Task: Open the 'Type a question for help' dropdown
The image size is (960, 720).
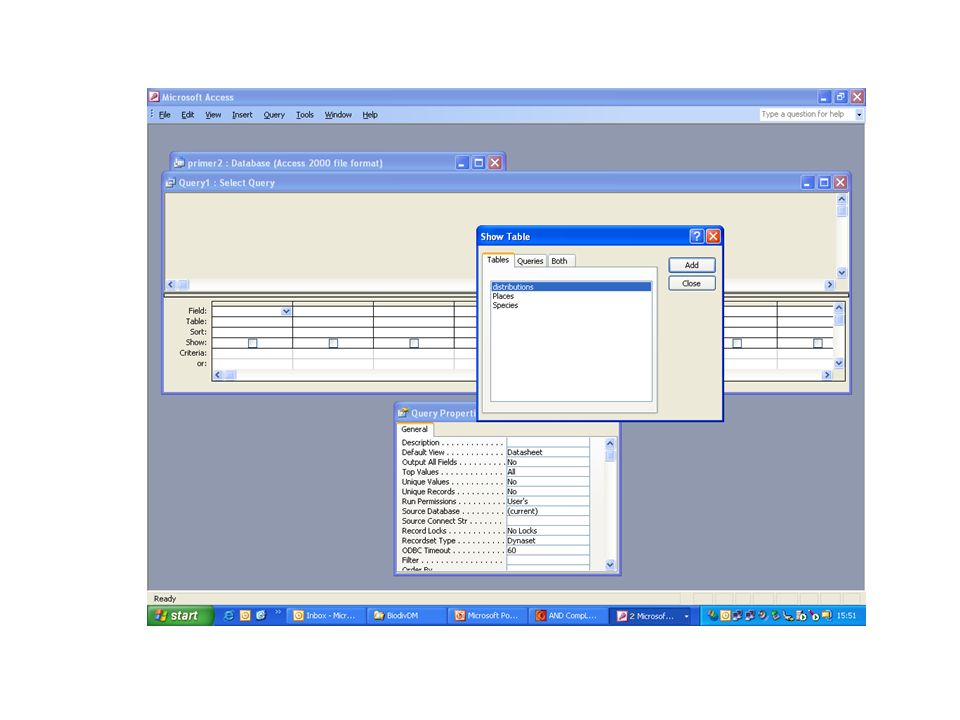Action: pos(859,114)
